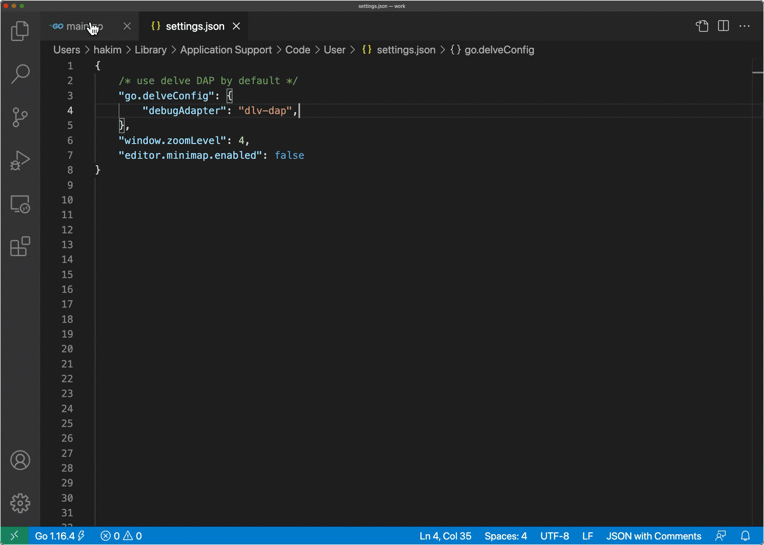This screenshot has height=545, width=764.
Task: Open the Library breadcrumb folder
Action: 150,49
